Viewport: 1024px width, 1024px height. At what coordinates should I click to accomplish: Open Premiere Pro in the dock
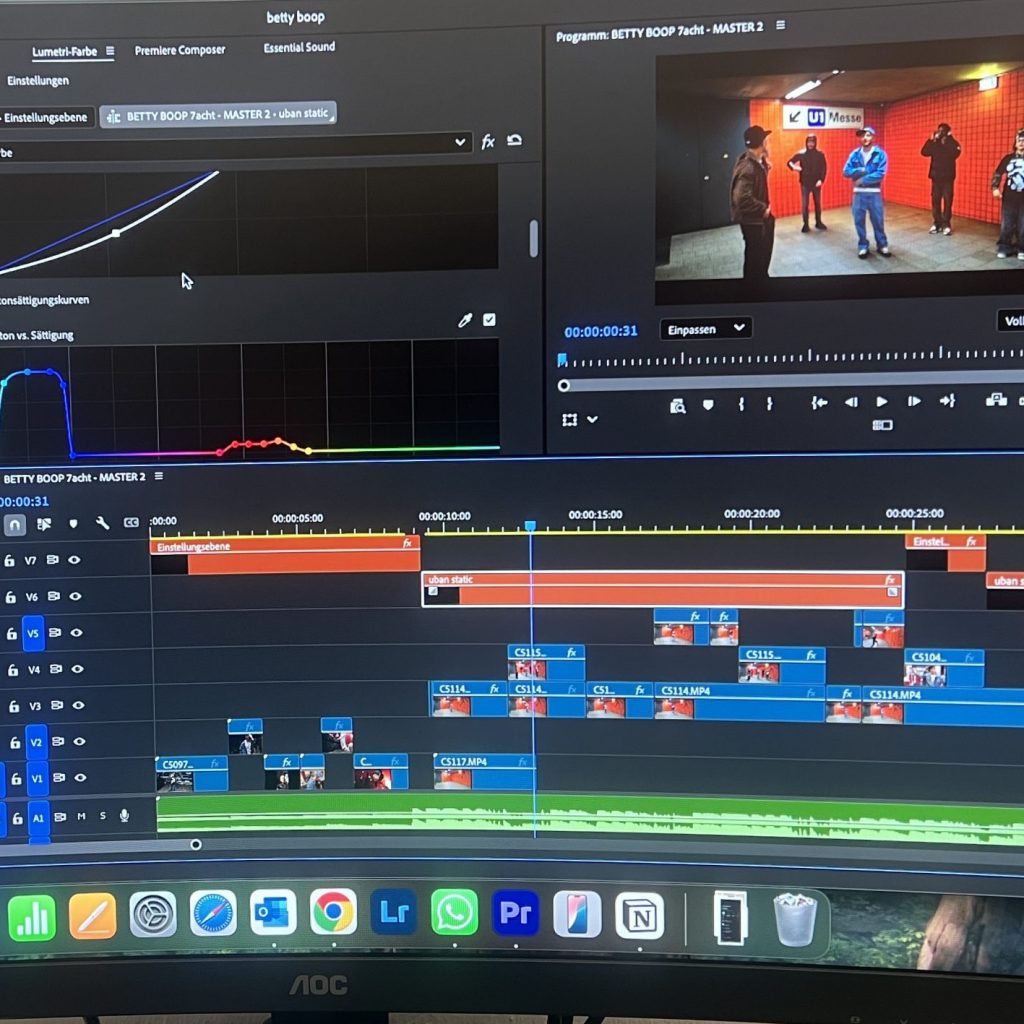(x=515, y=913)
